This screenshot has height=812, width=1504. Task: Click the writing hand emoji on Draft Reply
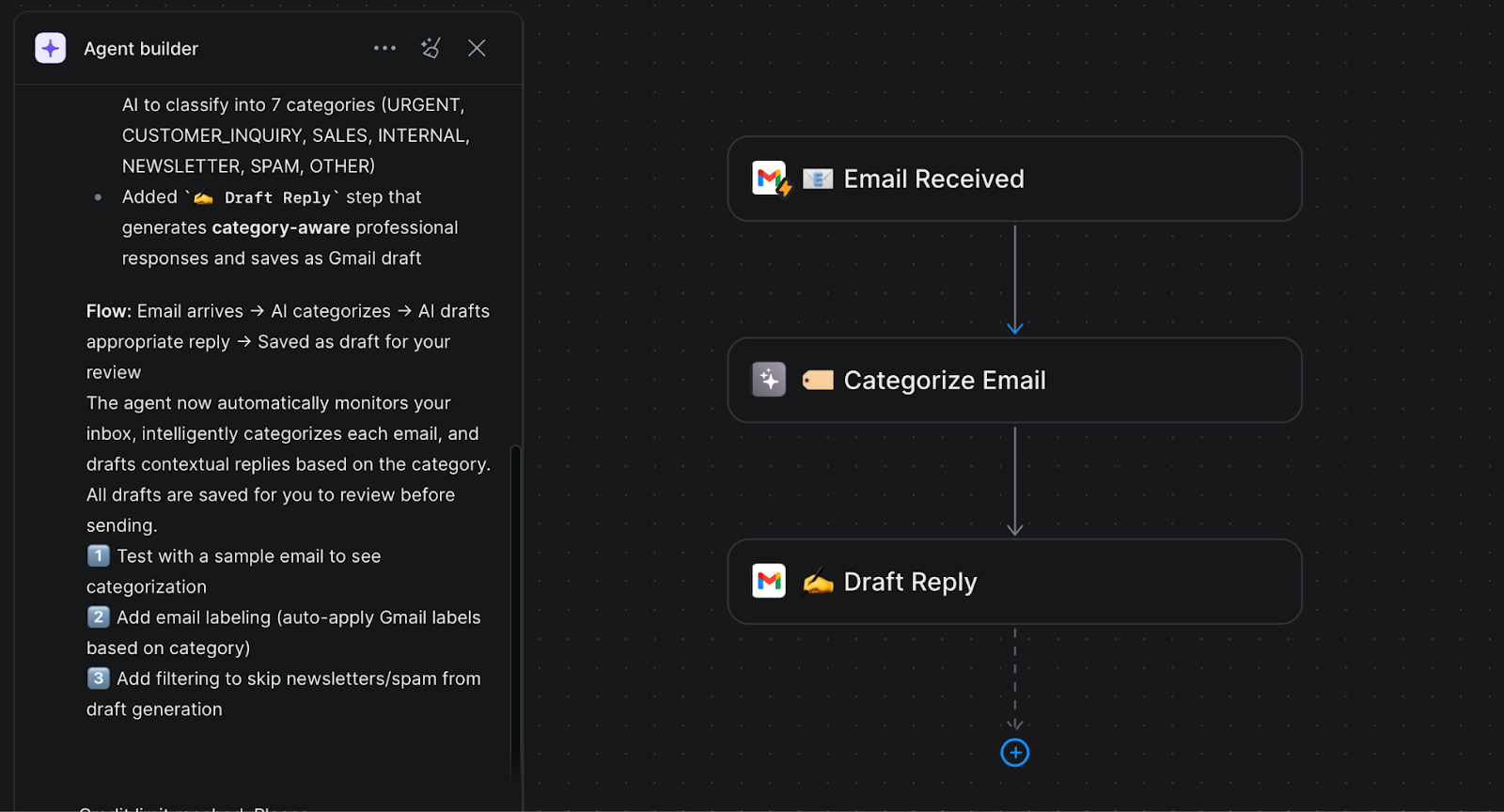click(x=818, y=582)
